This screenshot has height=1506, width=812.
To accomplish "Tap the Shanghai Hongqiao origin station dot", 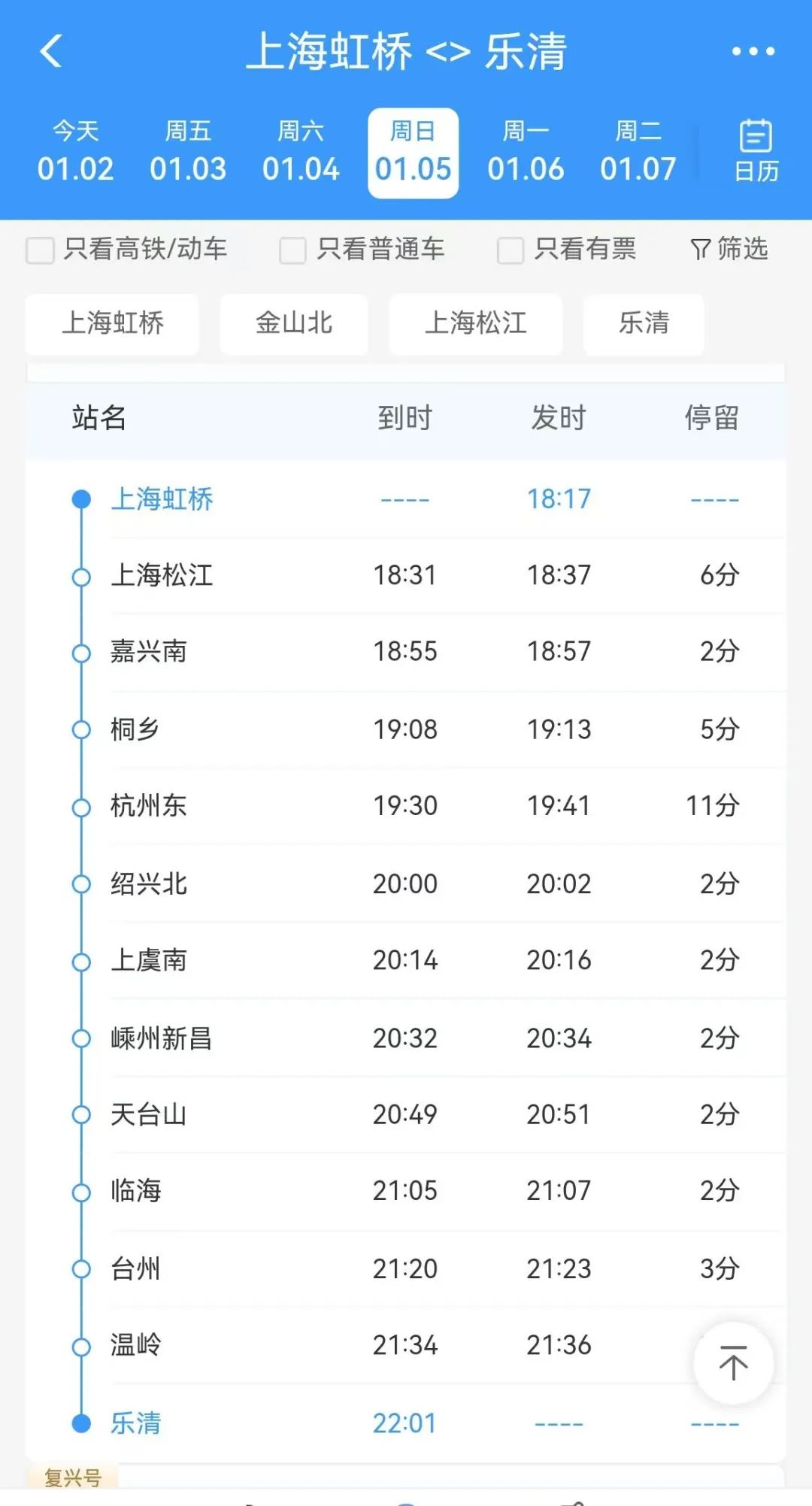I will tap(81, 499).
